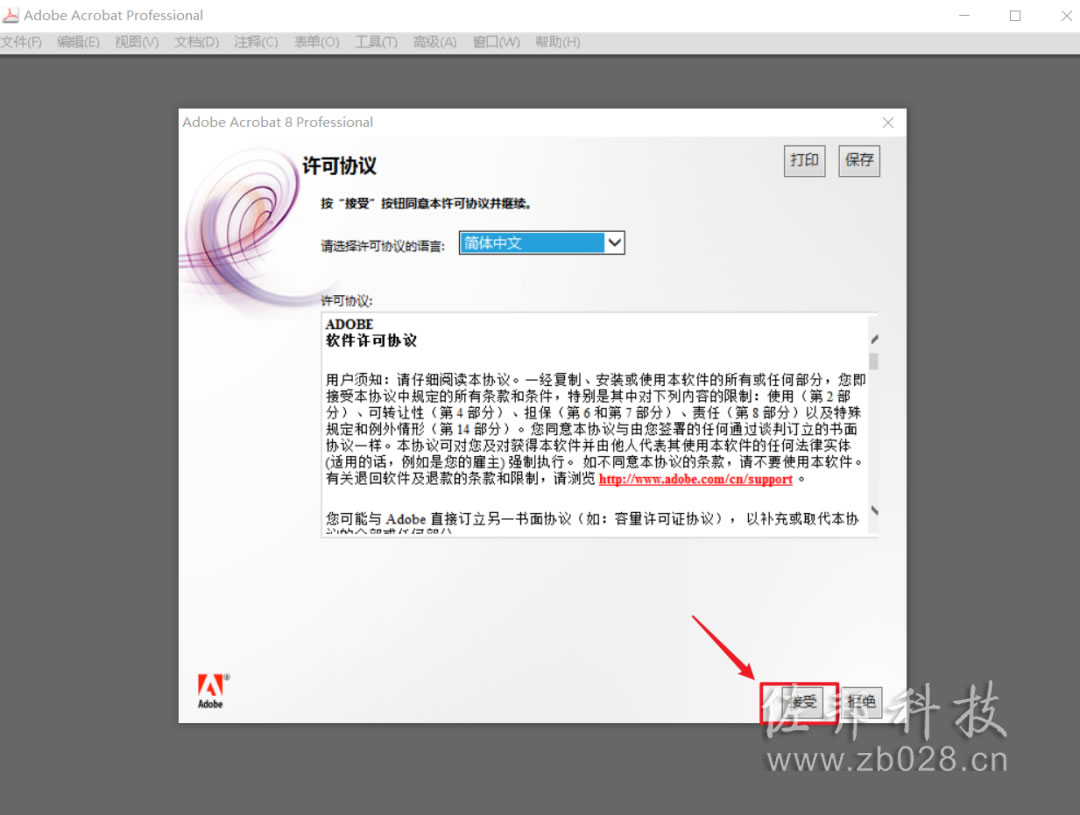
Task: Close the main Adobe Acrobat Professional window
Action: 1066,15
